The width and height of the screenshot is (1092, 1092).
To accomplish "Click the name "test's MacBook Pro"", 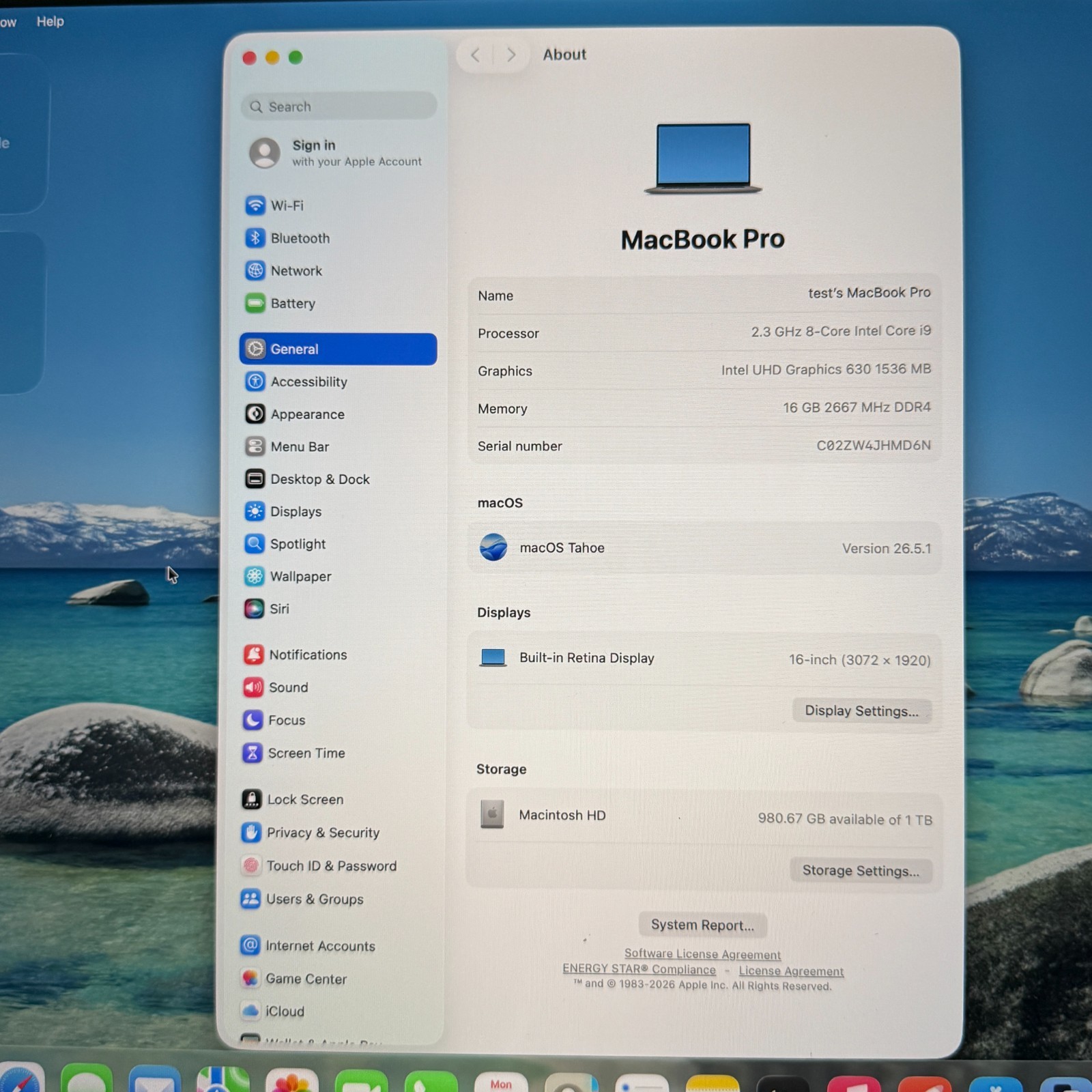I will coord(869,293).
